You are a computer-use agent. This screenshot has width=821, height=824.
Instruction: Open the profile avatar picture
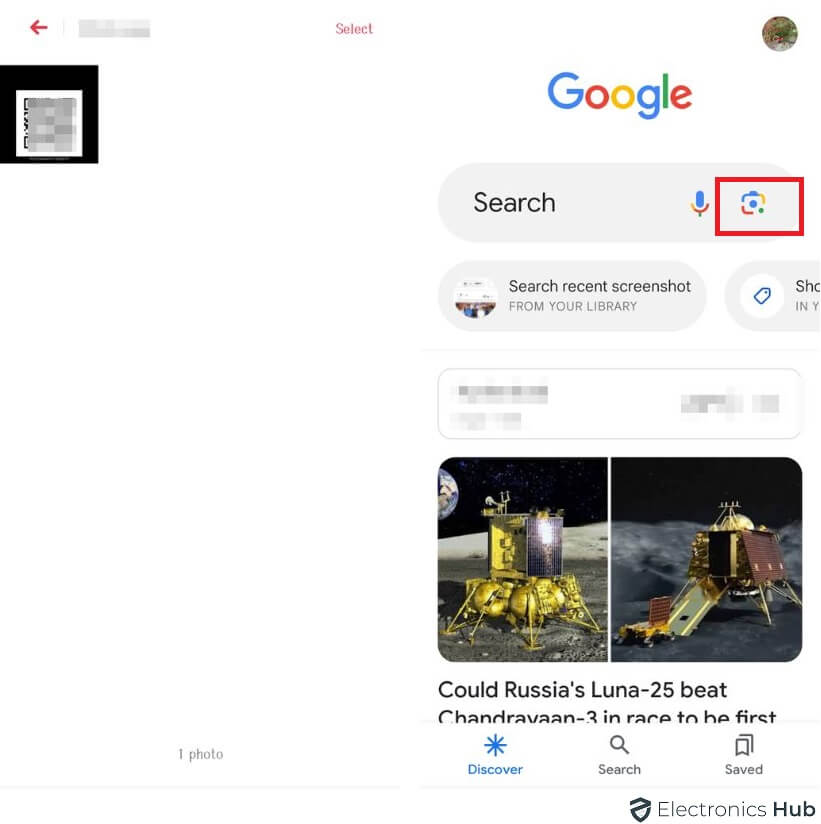click(779, 34)
